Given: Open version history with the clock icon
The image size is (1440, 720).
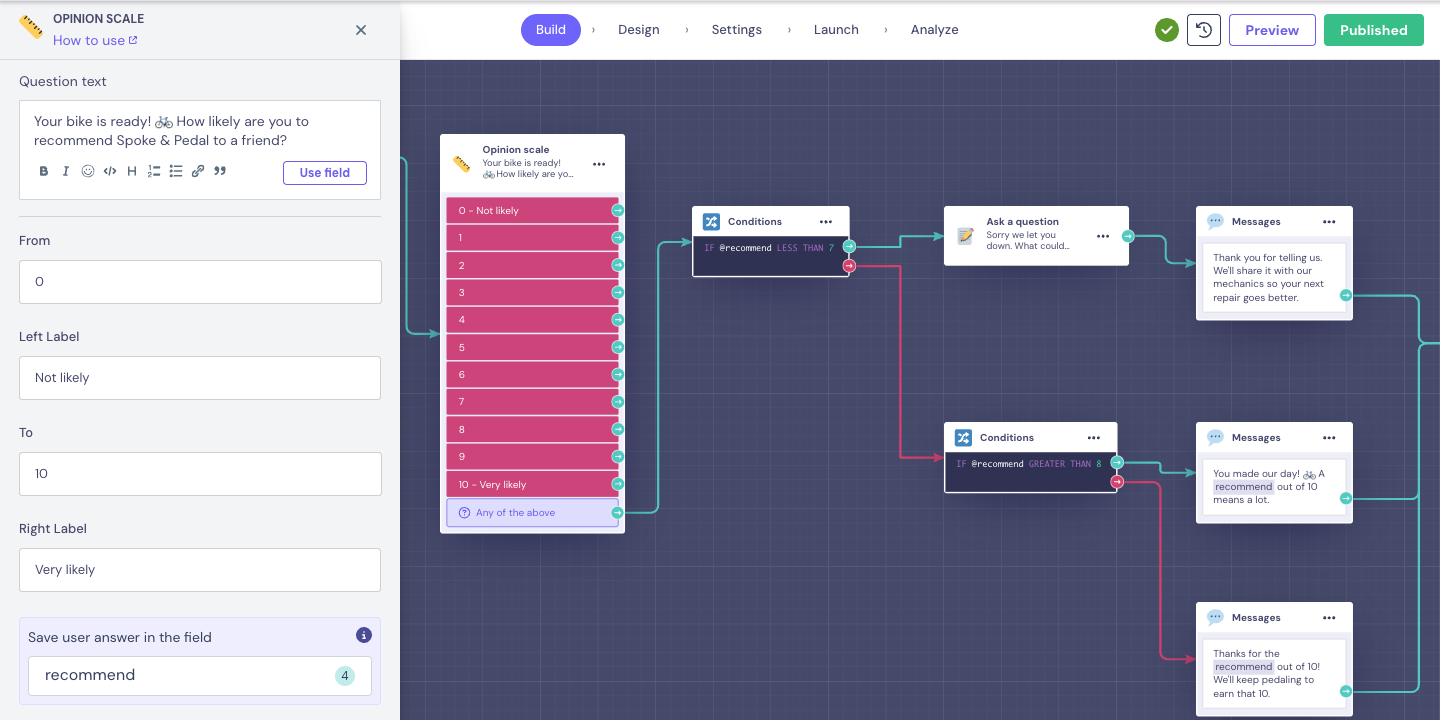Looking at the screenshot, I should 1204,30.
